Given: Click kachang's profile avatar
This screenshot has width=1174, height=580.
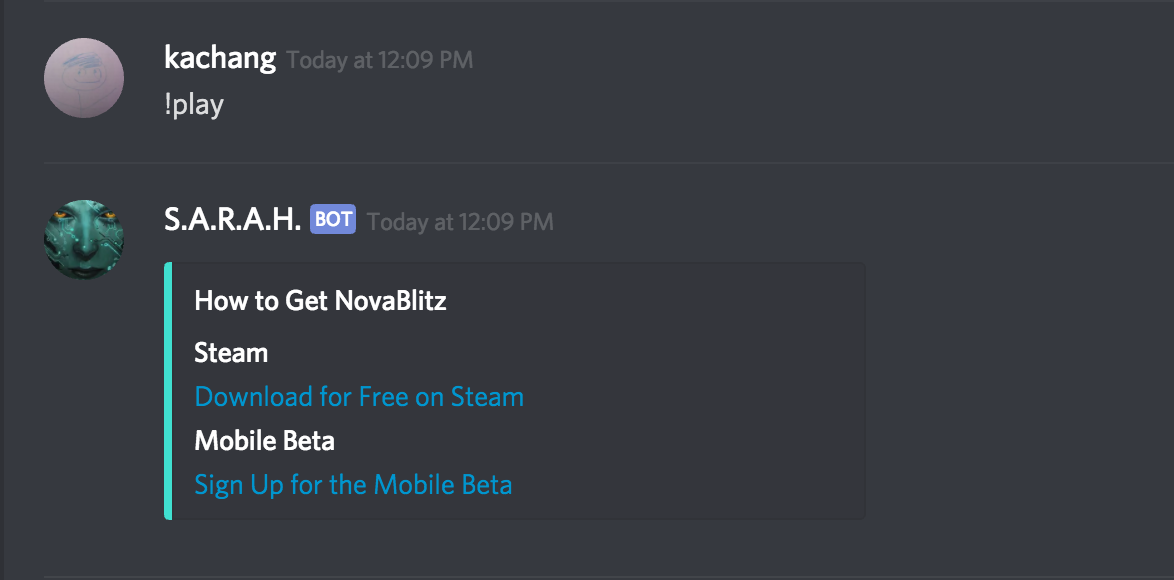Looking at the screenshot, I should (x=84, y=78).
